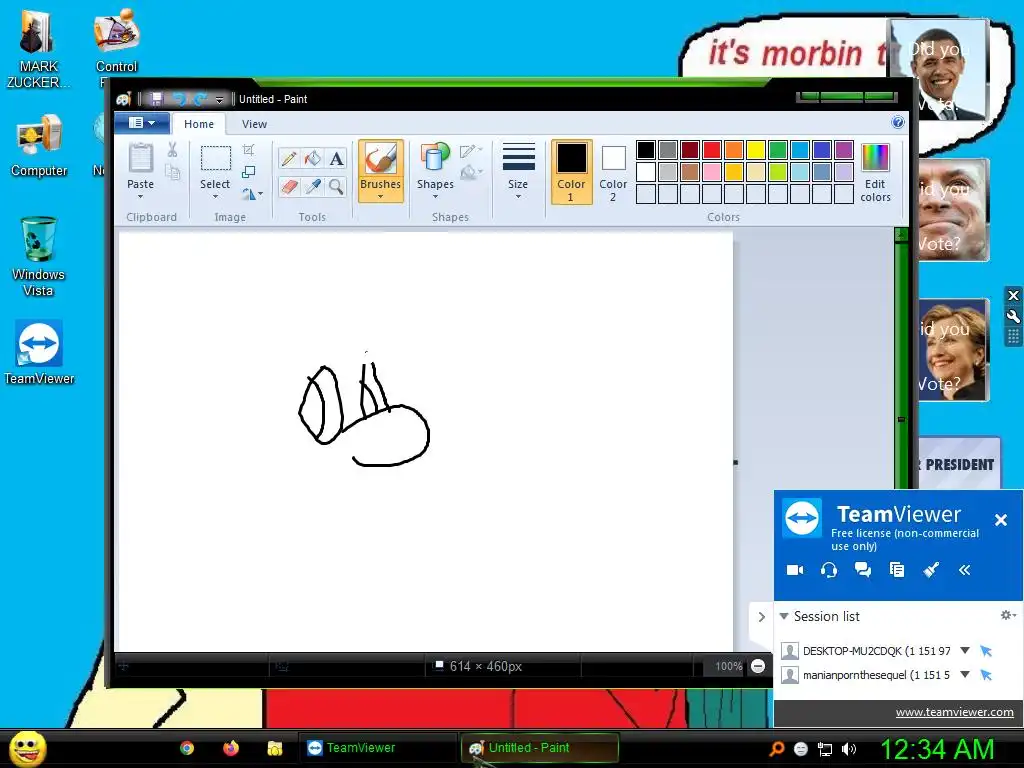1024x768 pixels.
Task: Click the smiley Start button
Action: pos(27,748)
